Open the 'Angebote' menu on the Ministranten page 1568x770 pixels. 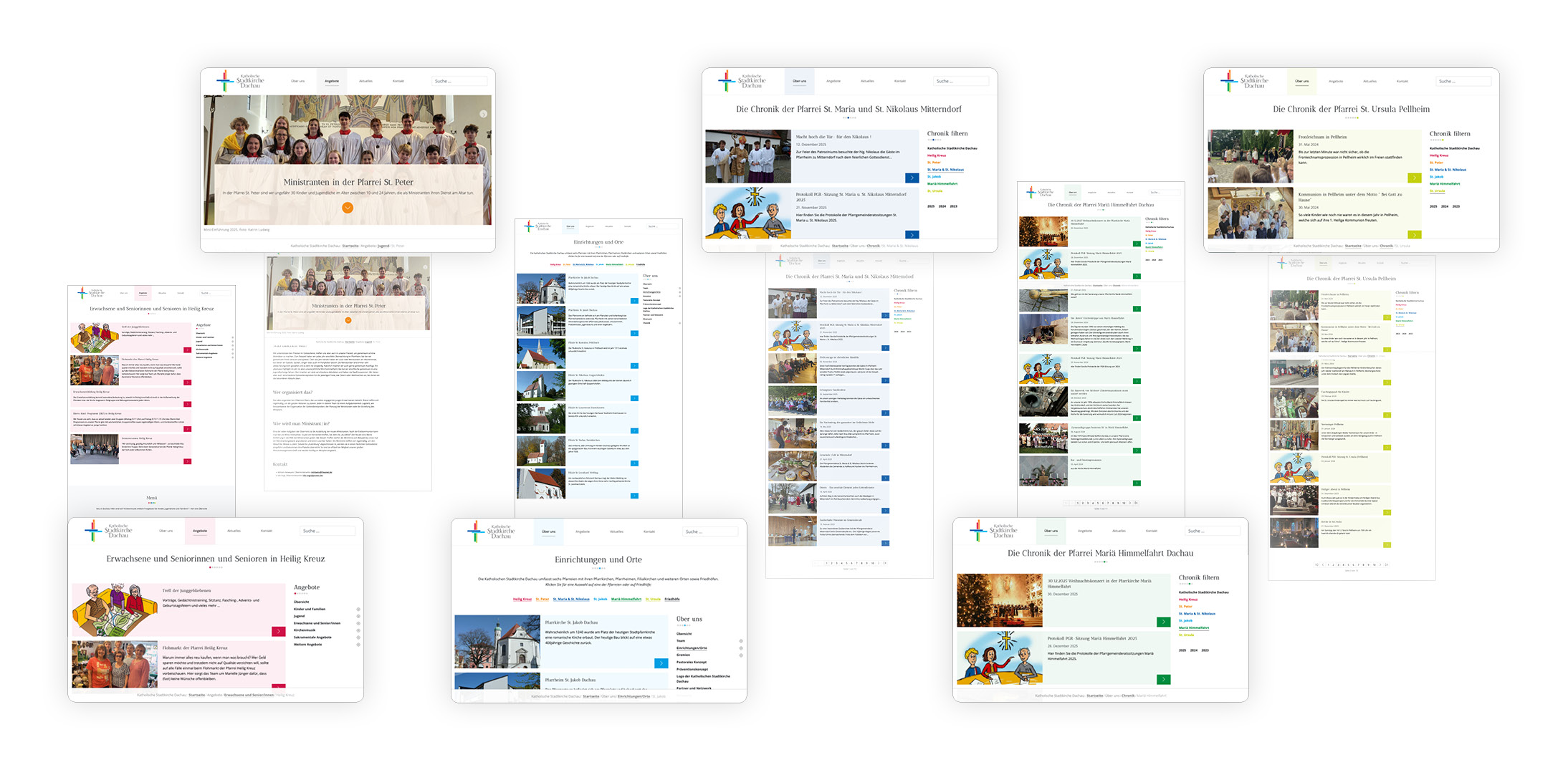332,81
